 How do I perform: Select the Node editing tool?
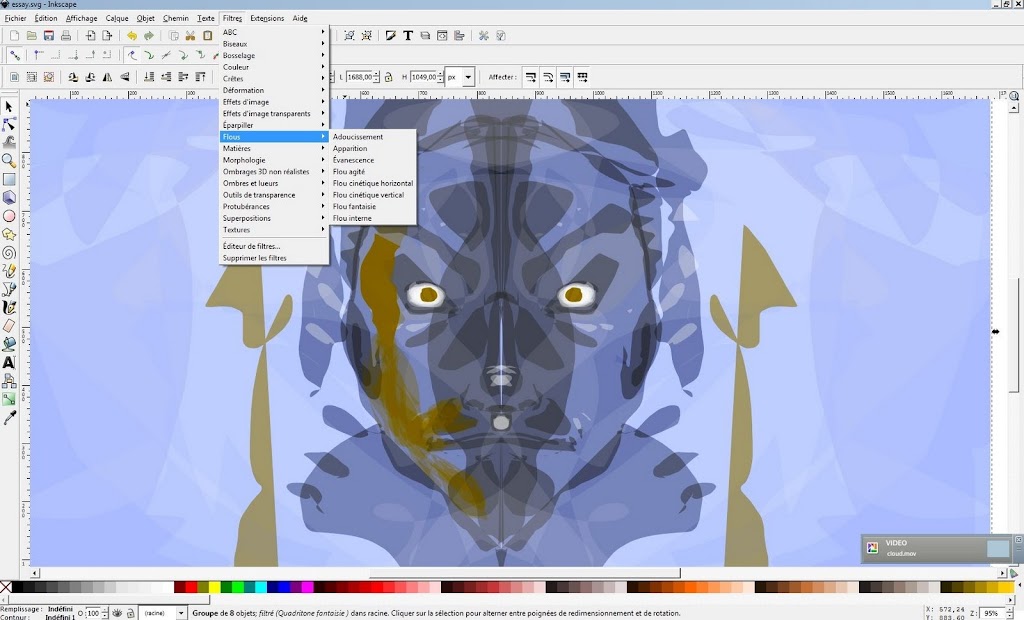click(9, 124)
